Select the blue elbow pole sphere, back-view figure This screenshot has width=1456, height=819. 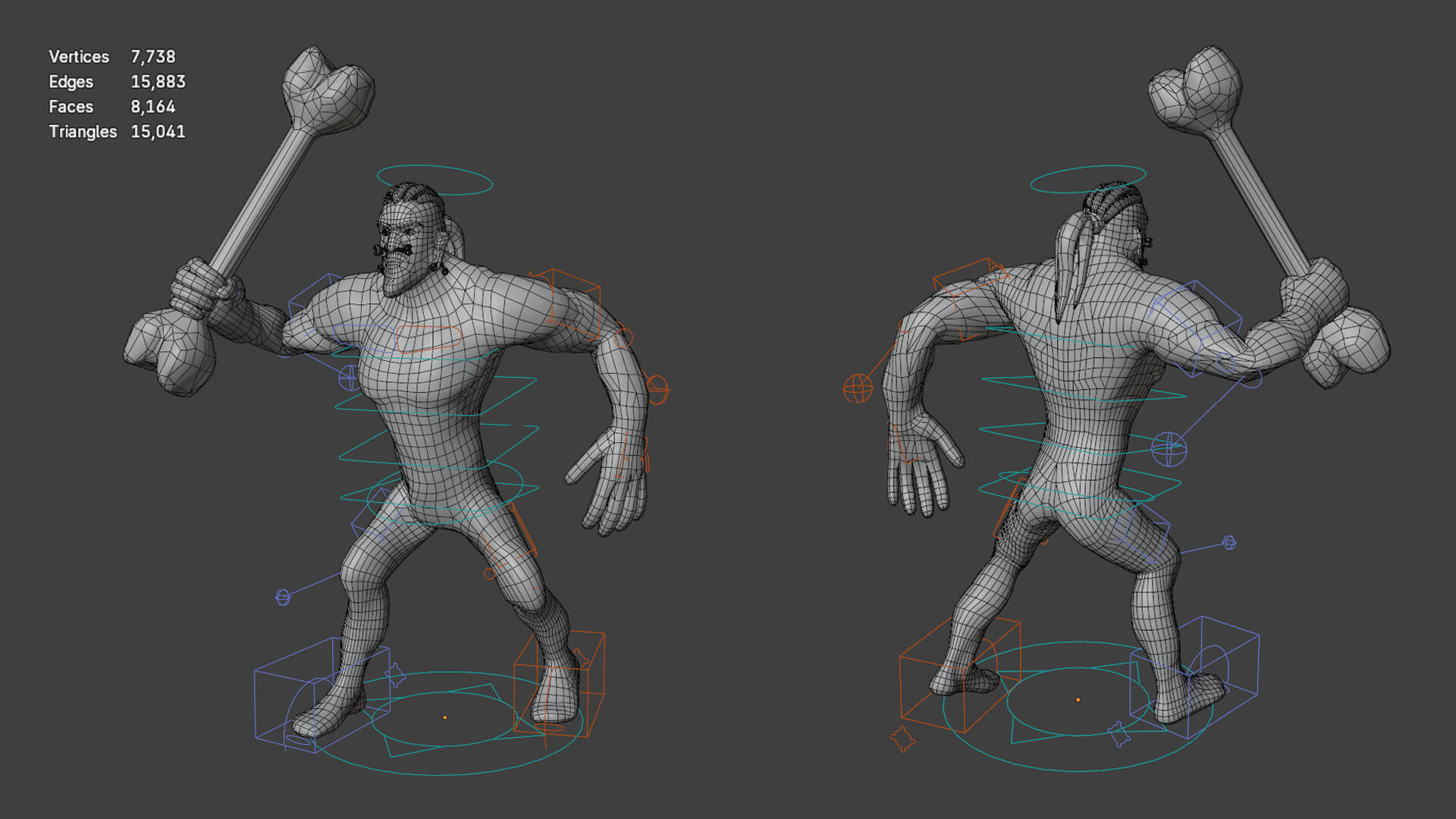coord(1169,449)
